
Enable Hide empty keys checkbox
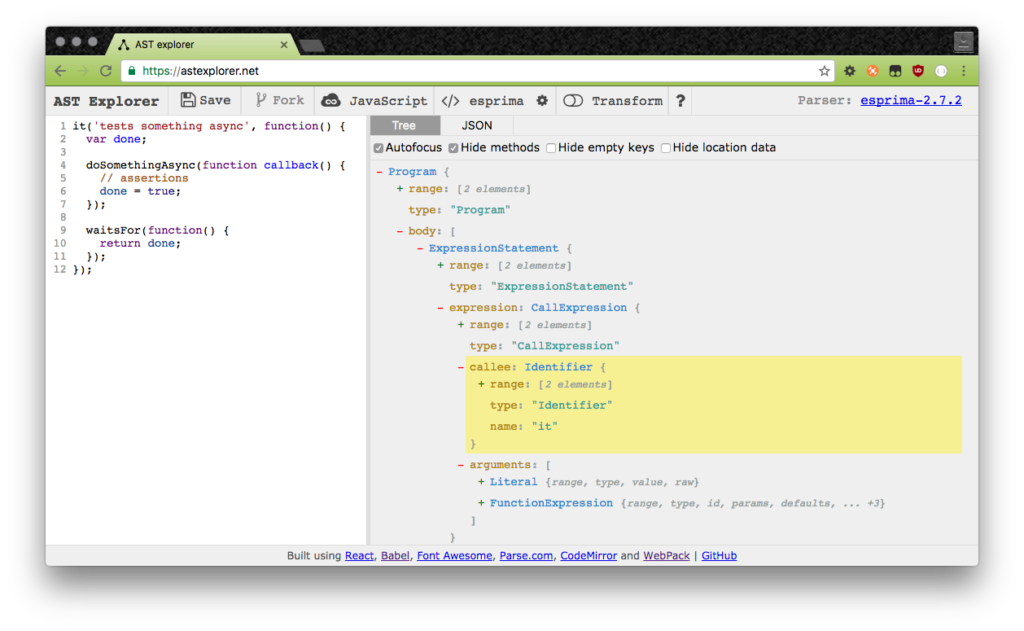coord(551,148)
